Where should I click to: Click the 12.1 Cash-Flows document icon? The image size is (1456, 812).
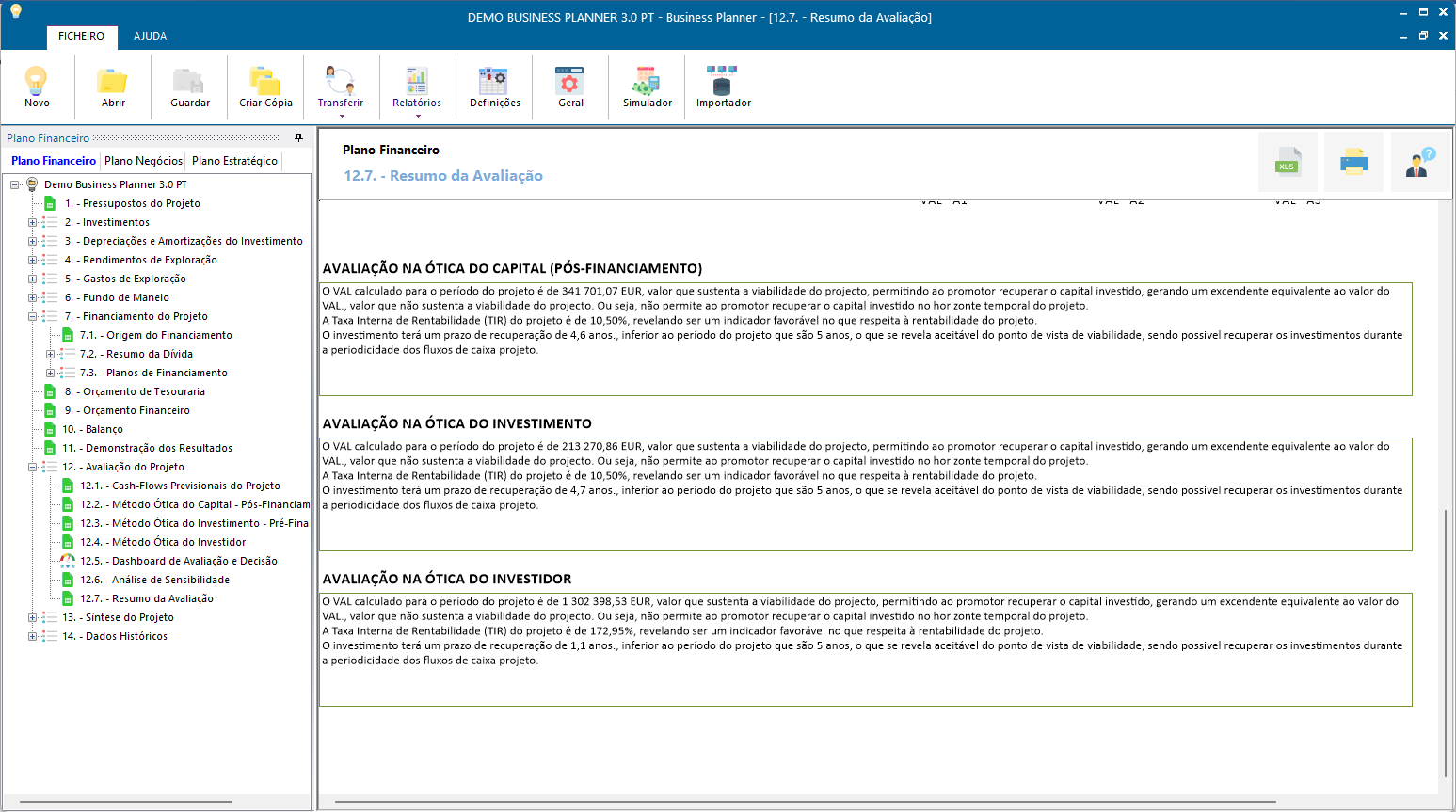coord(68,486)
